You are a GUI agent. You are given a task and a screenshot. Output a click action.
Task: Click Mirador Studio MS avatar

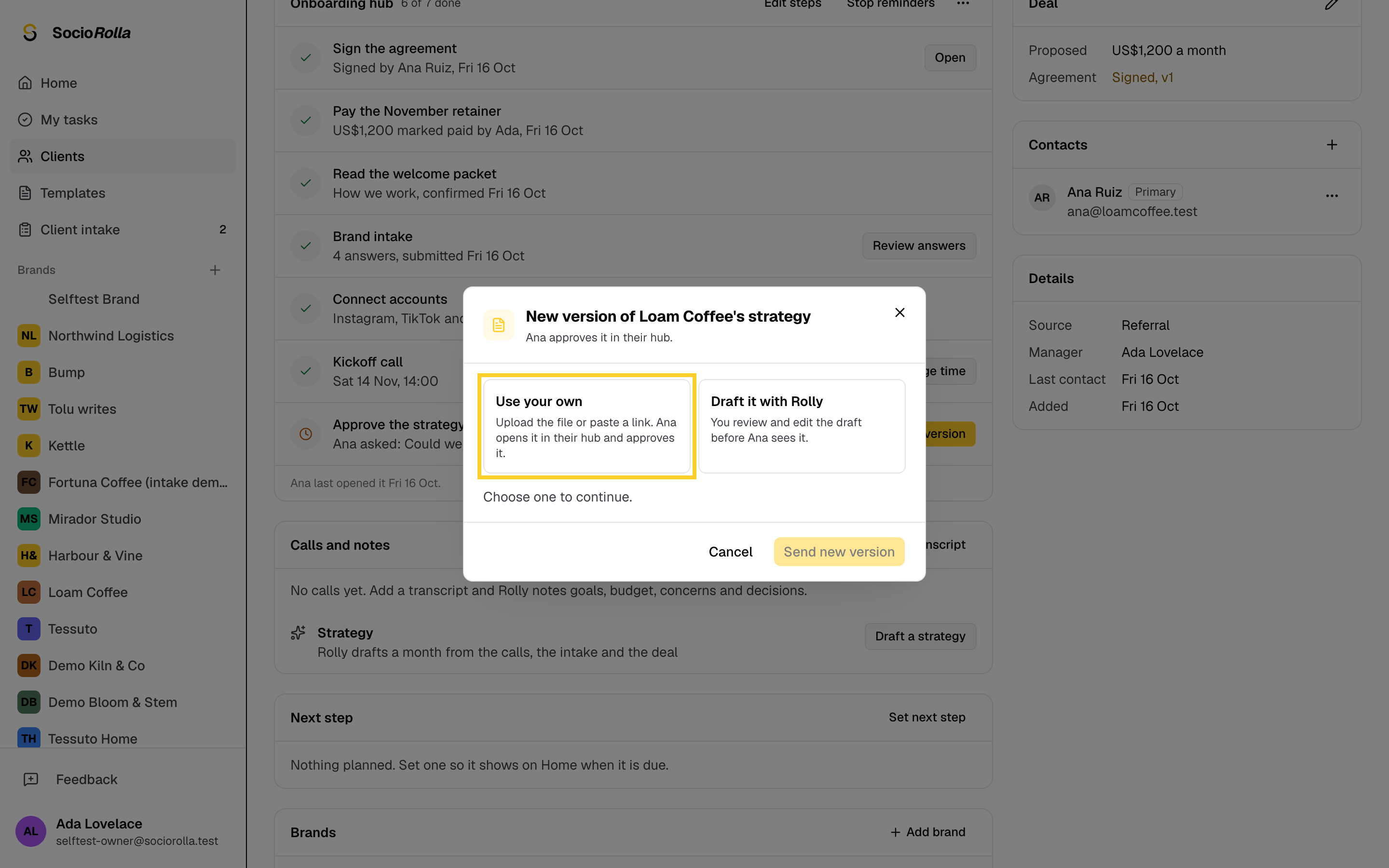click(x=29, y=519)
